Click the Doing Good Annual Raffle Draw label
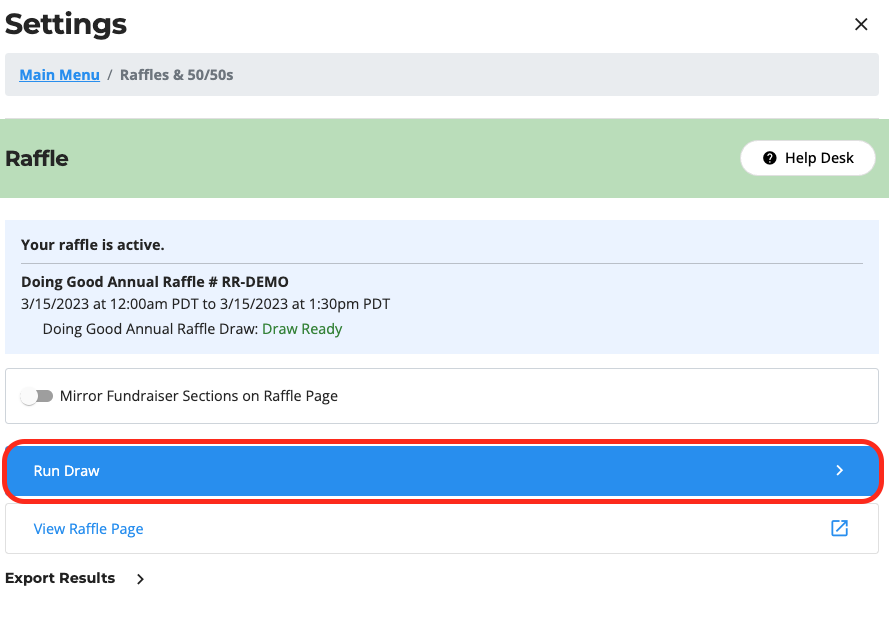Screen dimensions: 889x627 pyautogui.click(x=150, y=329)
